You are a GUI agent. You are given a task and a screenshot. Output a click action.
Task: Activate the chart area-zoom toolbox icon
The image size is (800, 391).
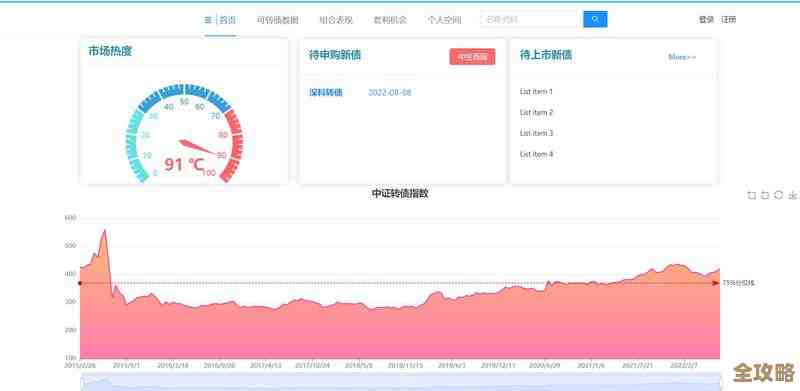751,195
